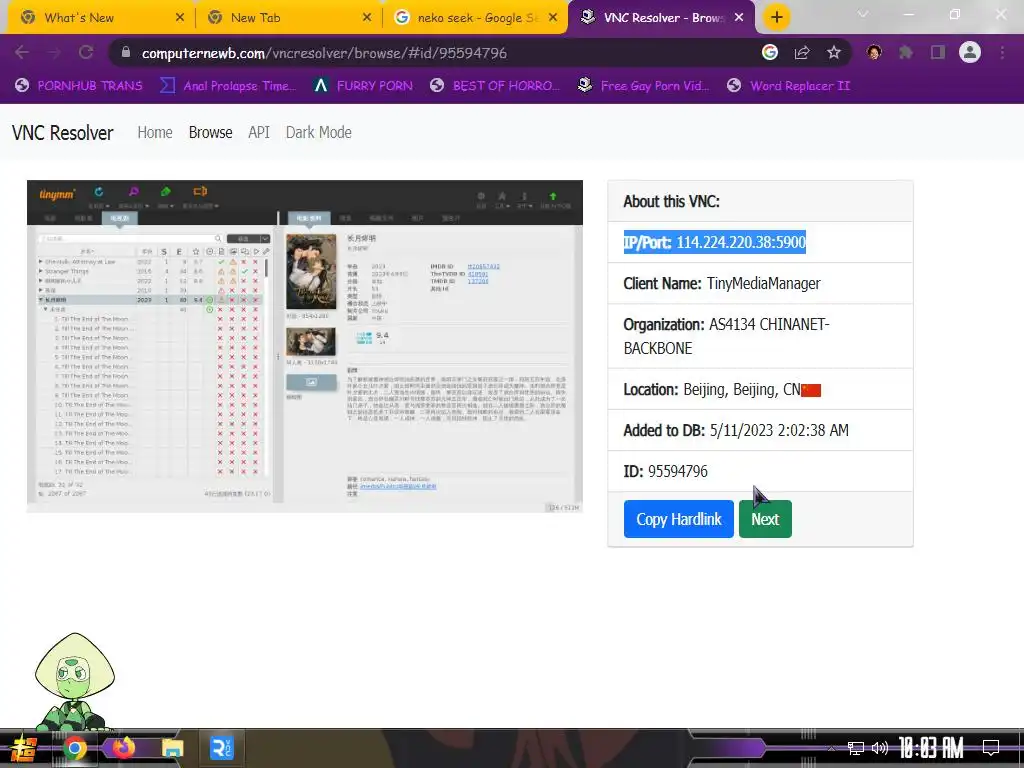1024x768 pixels.
Task: Expand the system tray hidden icons arrow
Action: 831,749
